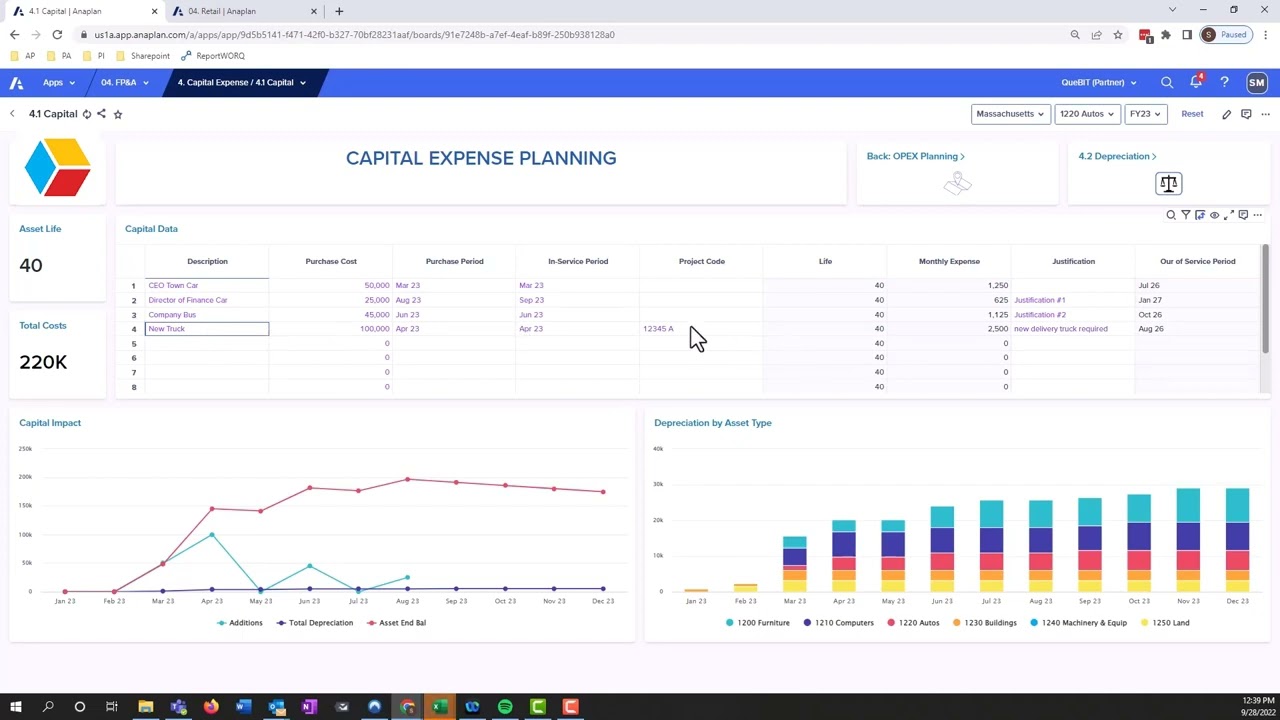Open the Apps dropdown in the navigation bar
1280x720 pixels.
(x=58, y=83)
